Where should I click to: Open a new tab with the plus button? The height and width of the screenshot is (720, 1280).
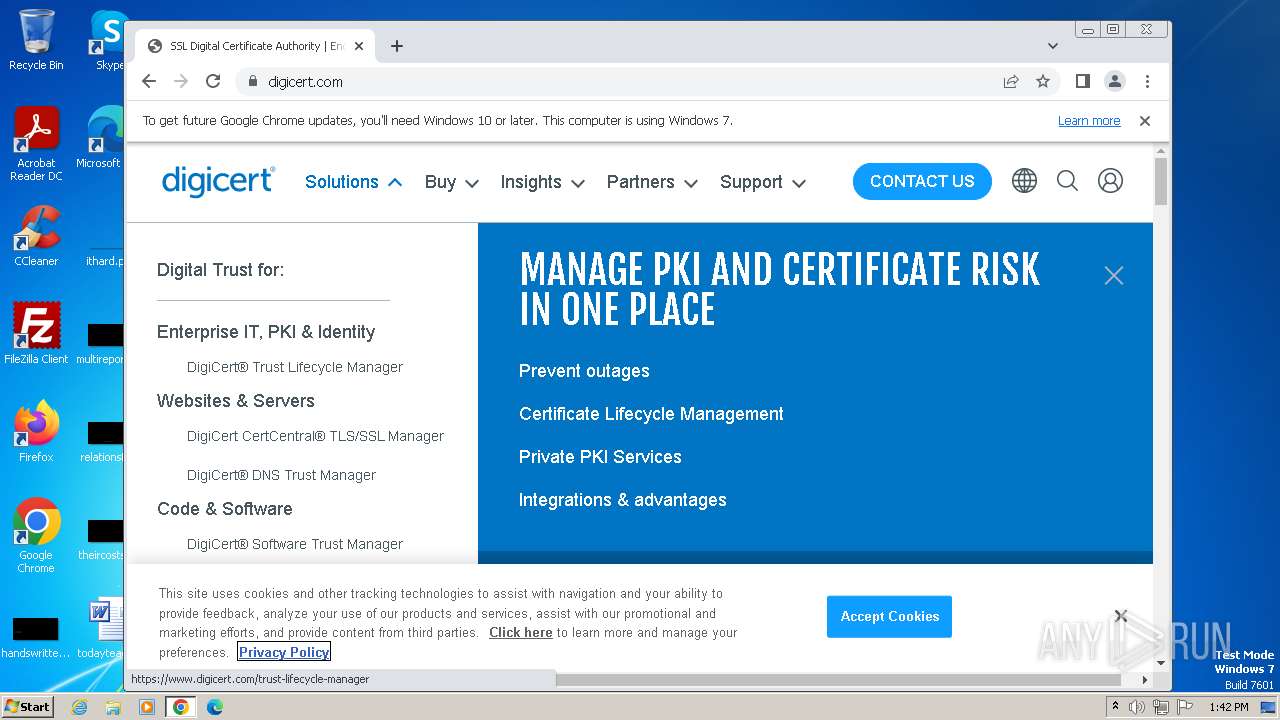397,46
